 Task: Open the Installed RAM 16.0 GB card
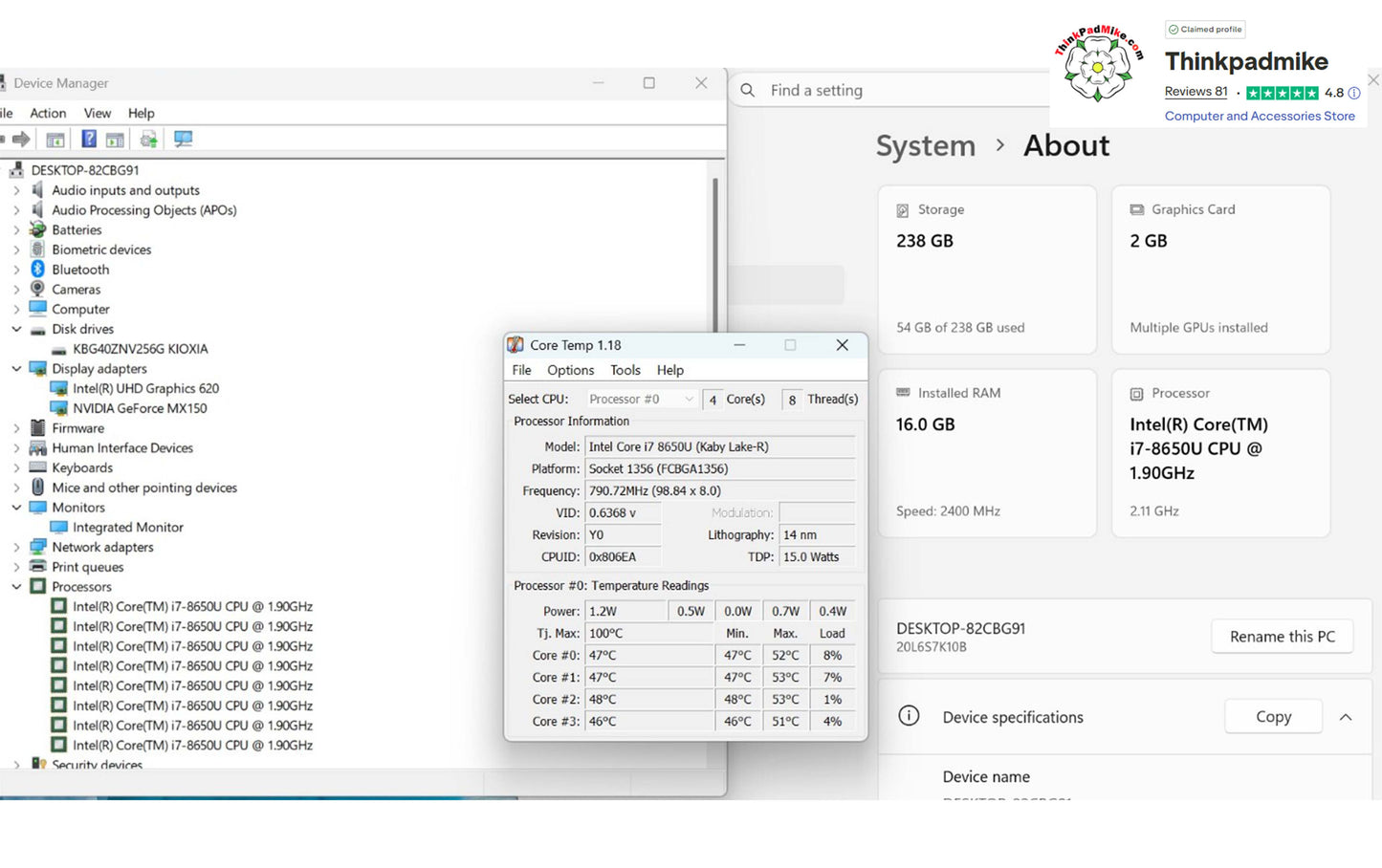pos(987,453)
